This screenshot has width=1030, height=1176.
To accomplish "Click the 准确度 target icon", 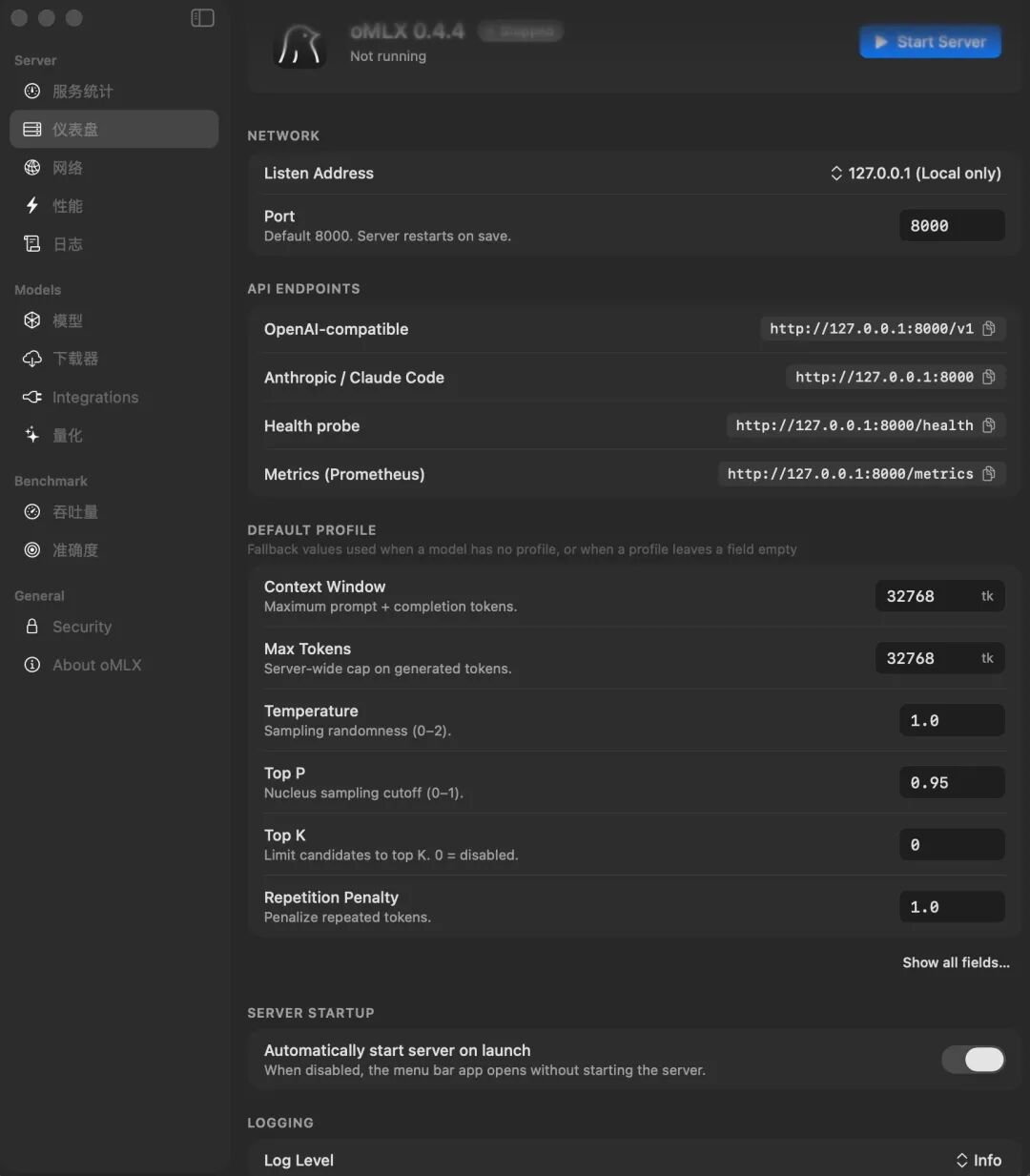I will point(32,549).
